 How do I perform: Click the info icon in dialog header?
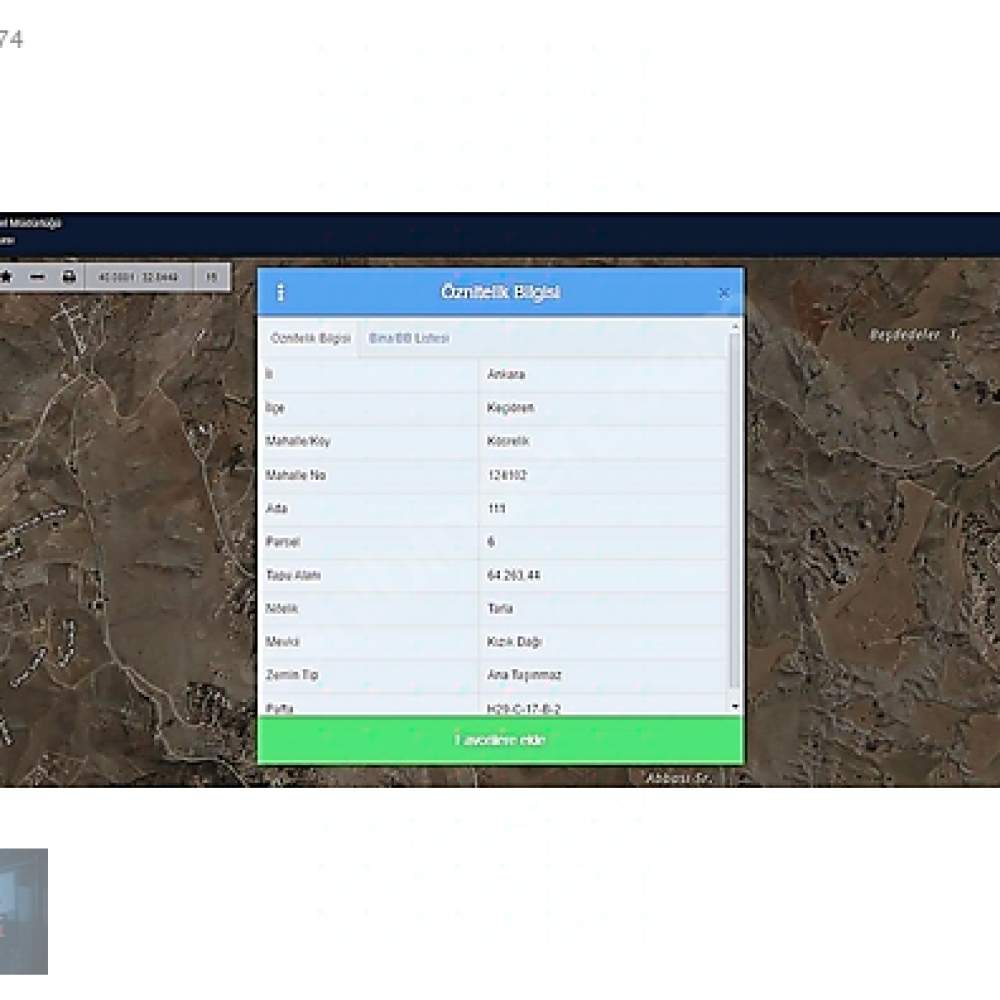[x=280, y=292]
